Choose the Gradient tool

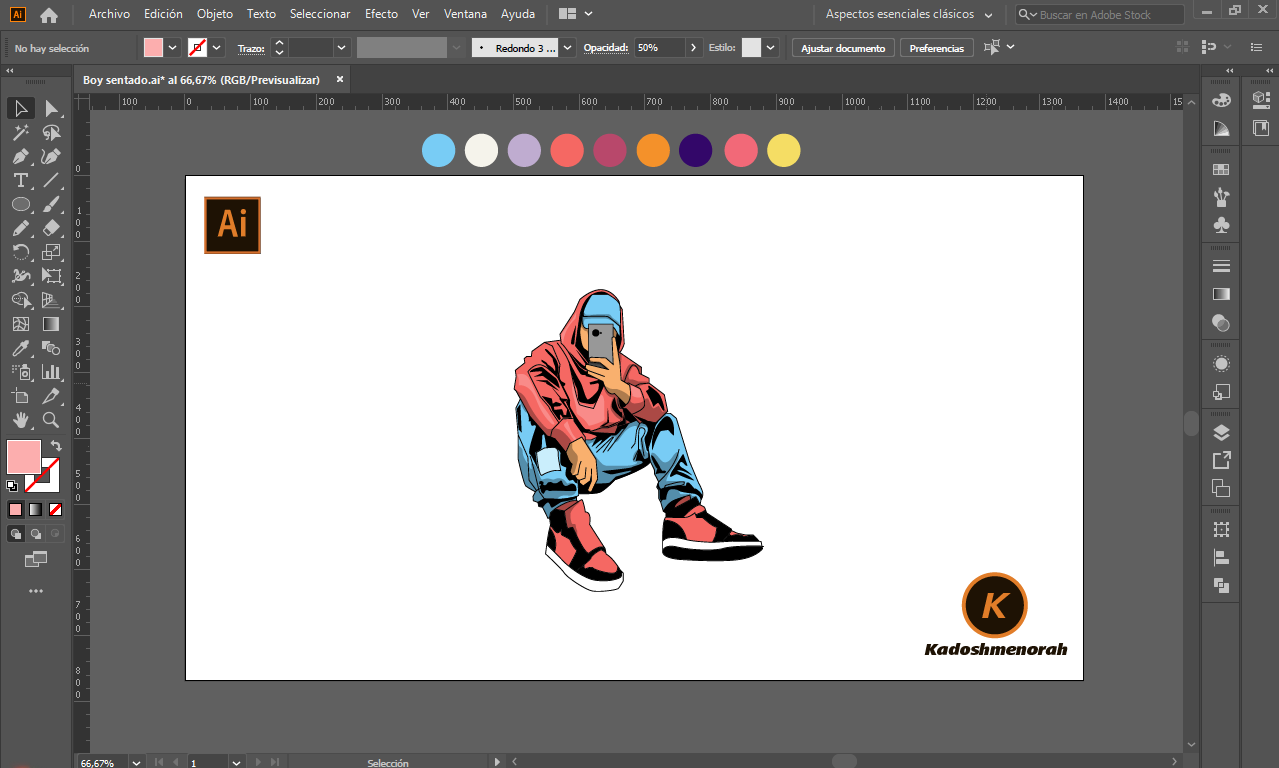point(51,324)
